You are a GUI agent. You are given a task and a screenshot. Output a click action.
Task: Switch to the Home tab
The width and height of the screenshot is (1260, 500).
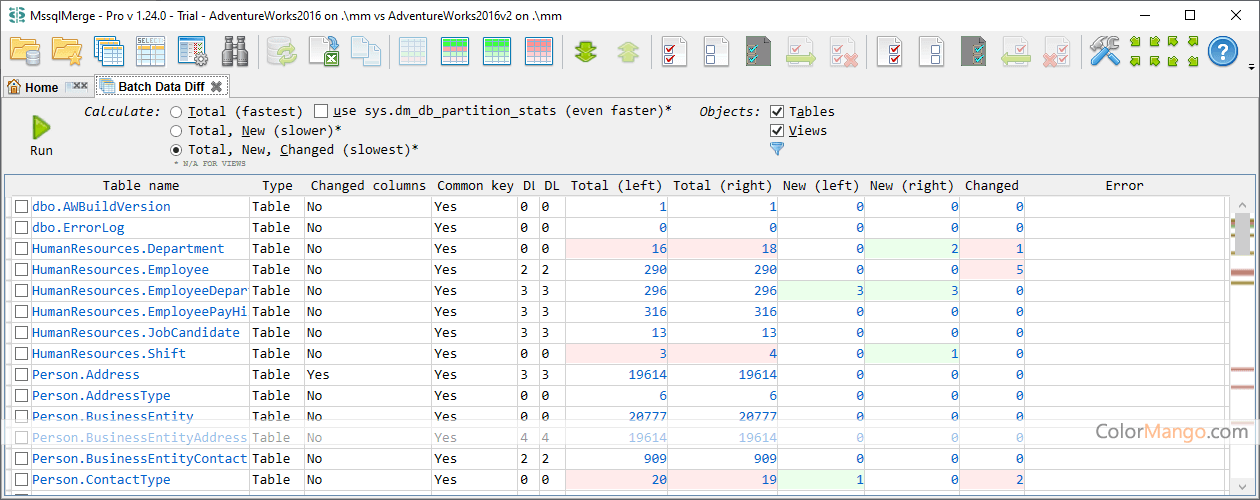tap(40, 87)
